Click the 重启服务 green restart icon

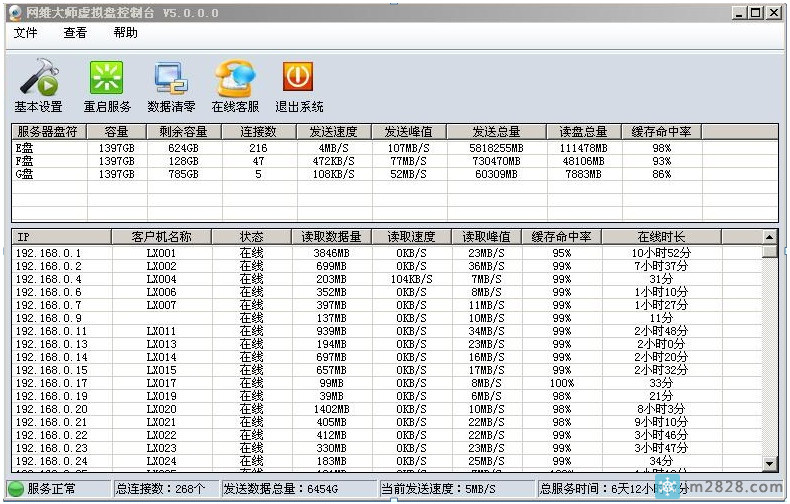[x=107, y=78]
